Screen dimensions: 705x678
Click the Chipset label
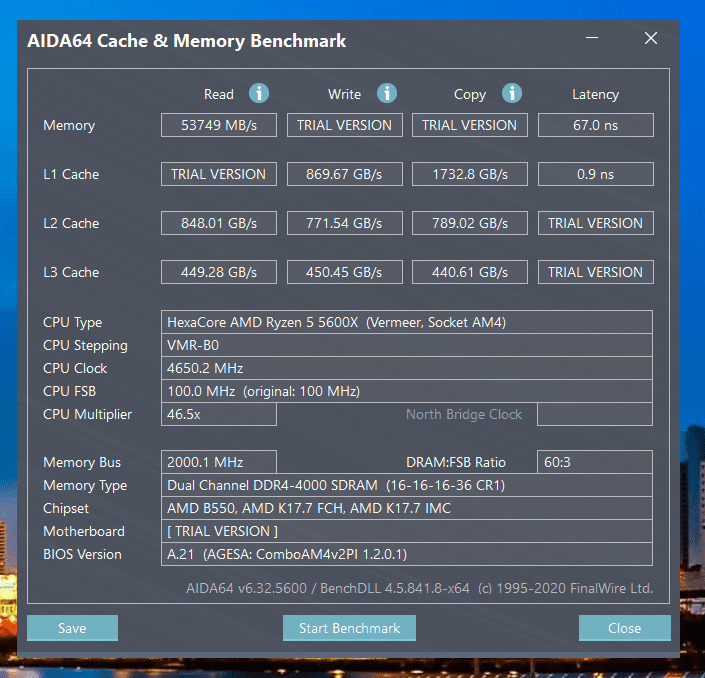pyautogui.click(x=66, y=508)
